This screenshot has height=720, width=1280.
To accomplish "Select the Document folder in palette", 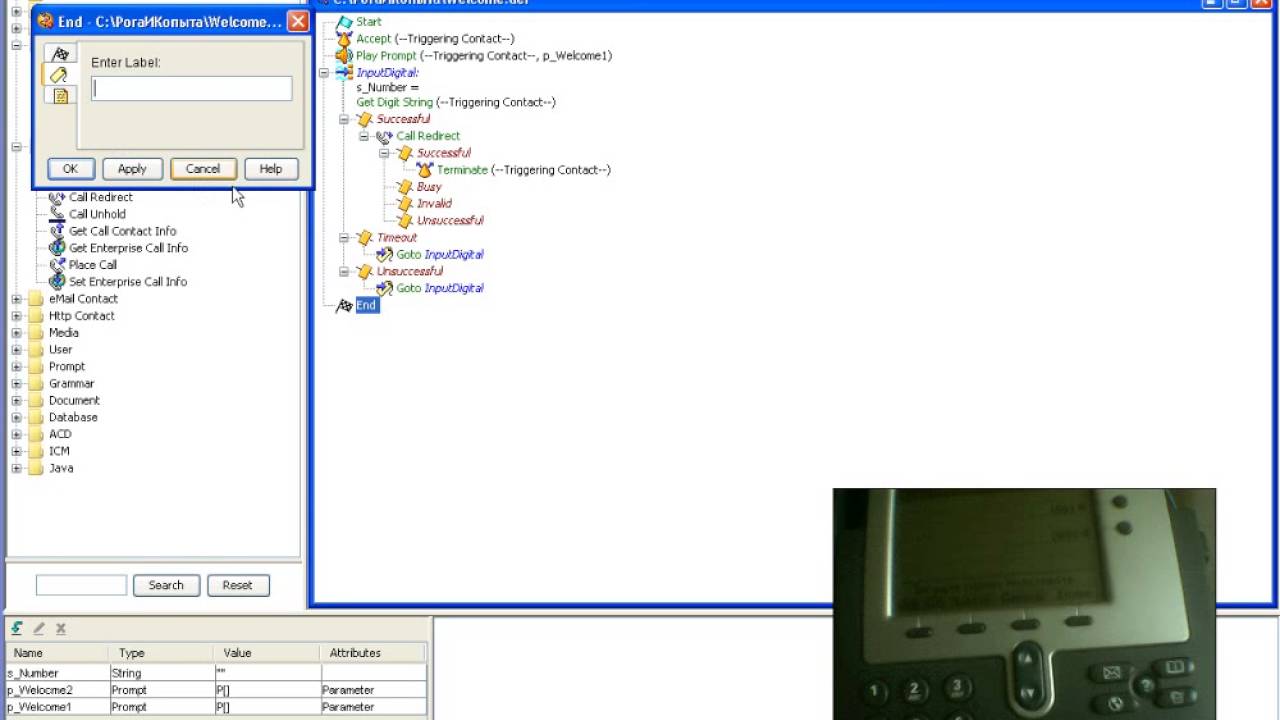I will [x=74, y=401].
